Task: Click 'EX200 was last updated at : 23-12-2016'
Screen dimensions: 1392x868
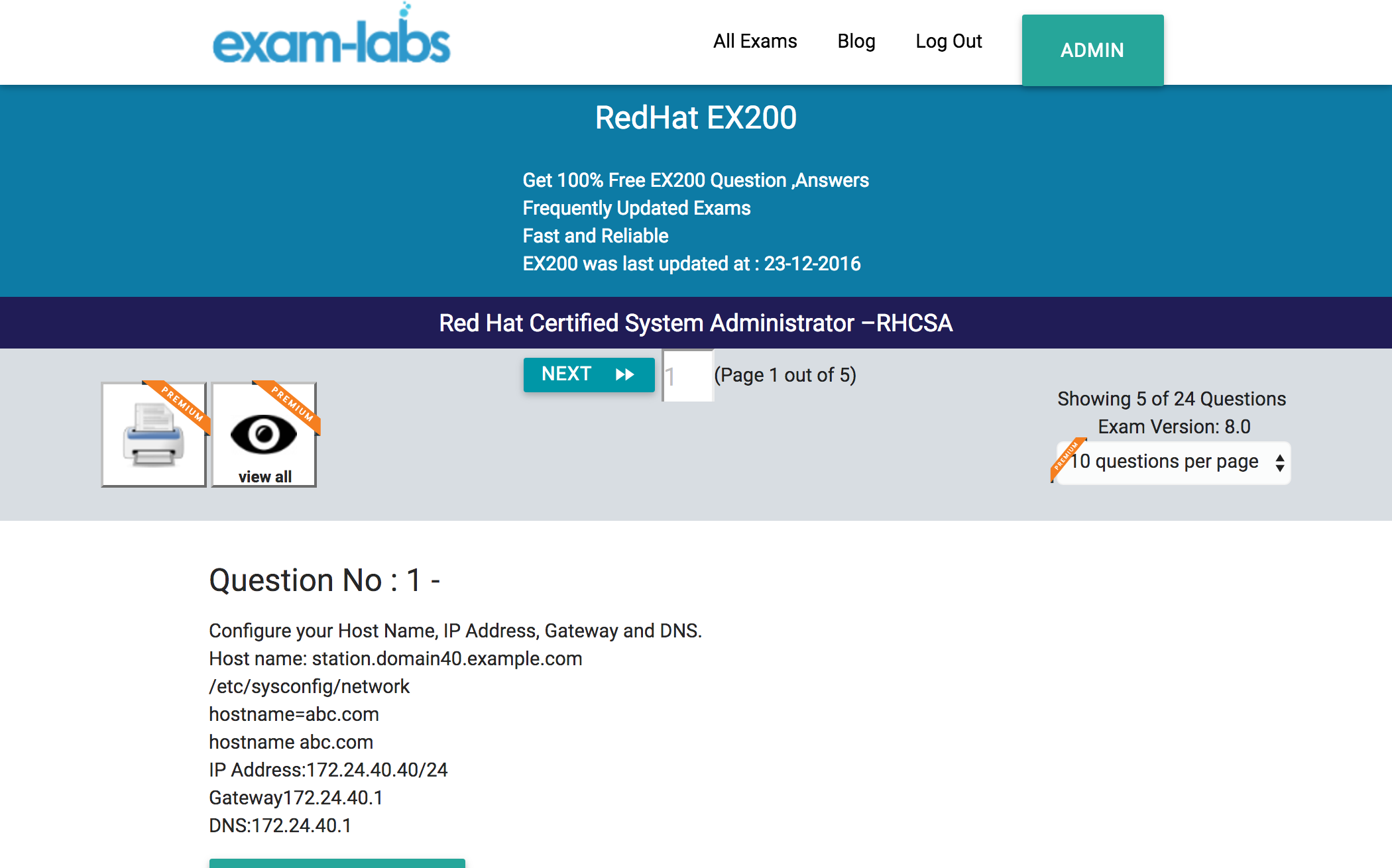Action: (691, 264)
